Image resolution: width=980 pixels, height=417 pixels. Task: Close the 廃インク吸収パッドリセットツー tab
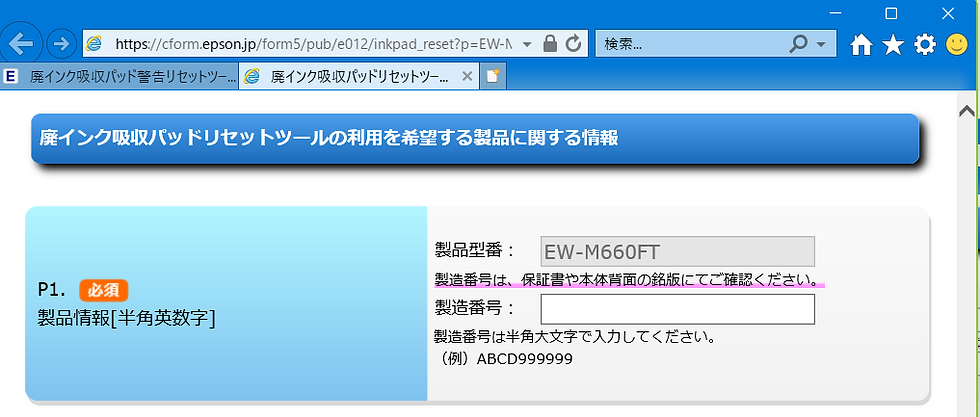(x=466, y=76)
